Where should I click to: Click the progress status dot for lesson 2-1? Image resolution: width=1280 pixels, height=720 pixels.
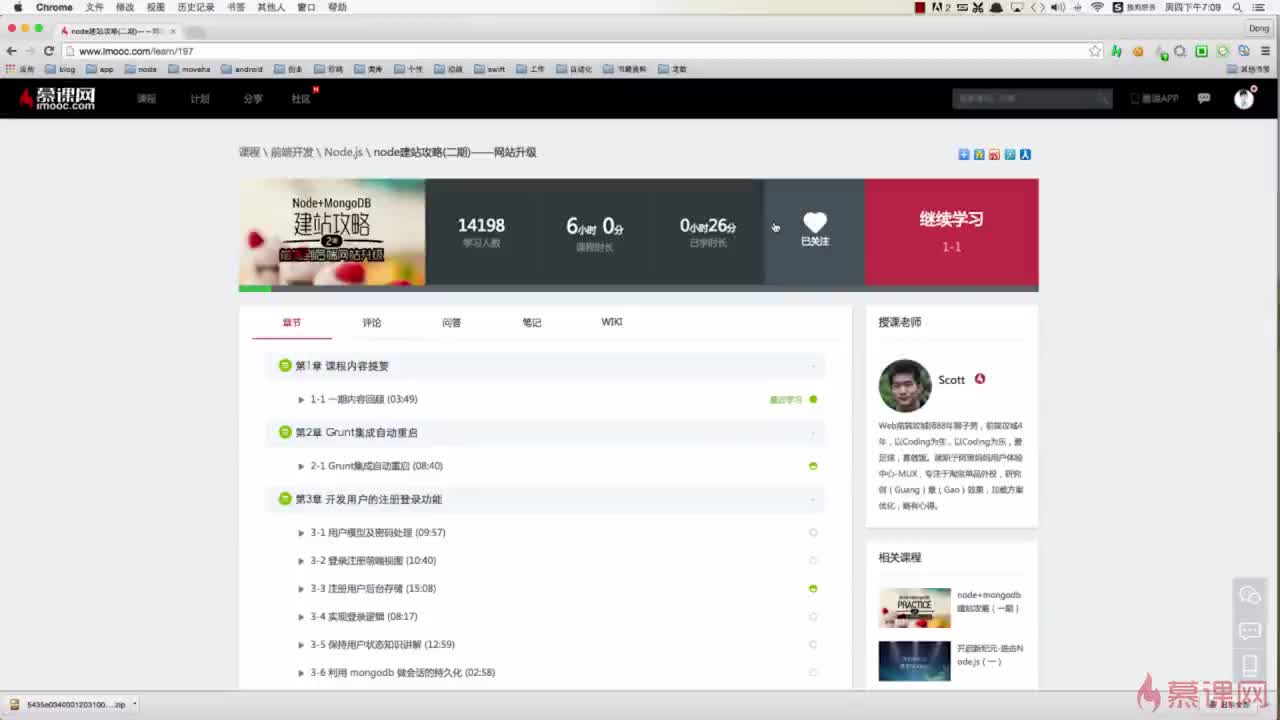pyautogui.click(x=813, y=466)
